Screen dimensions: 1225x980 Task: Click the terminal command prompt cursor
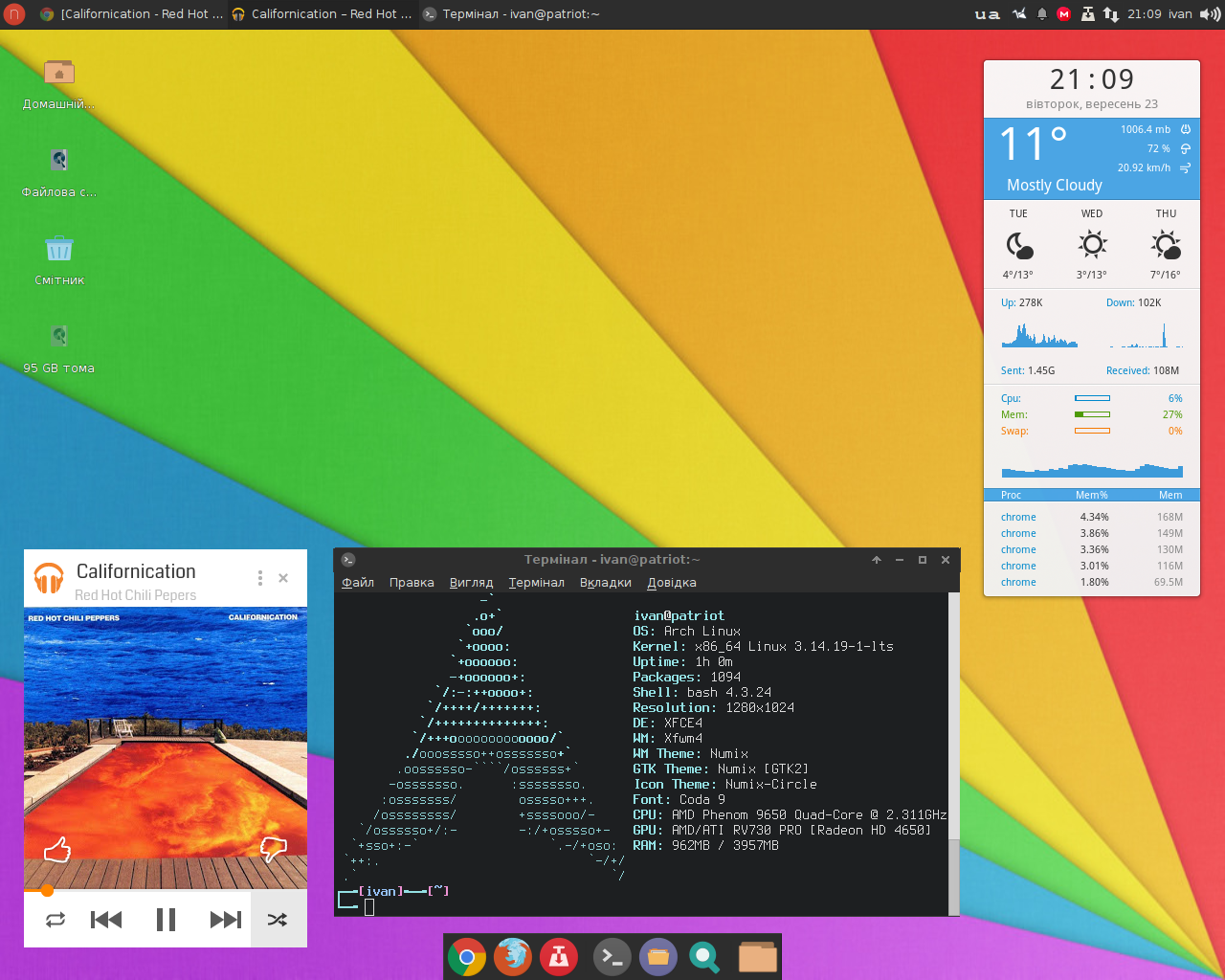369,906
